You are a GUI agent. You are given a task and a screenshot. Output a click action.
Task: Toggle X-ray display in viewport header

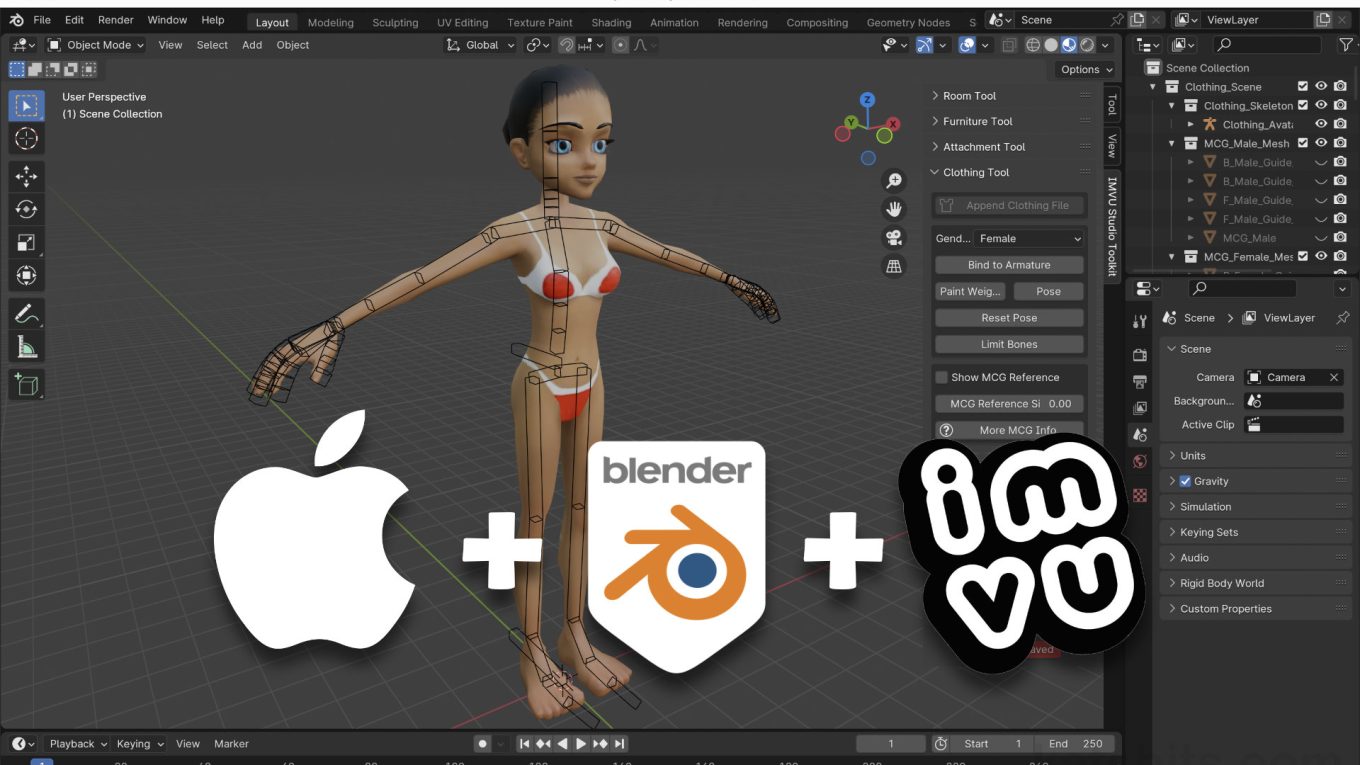[x=1010, y=45]
